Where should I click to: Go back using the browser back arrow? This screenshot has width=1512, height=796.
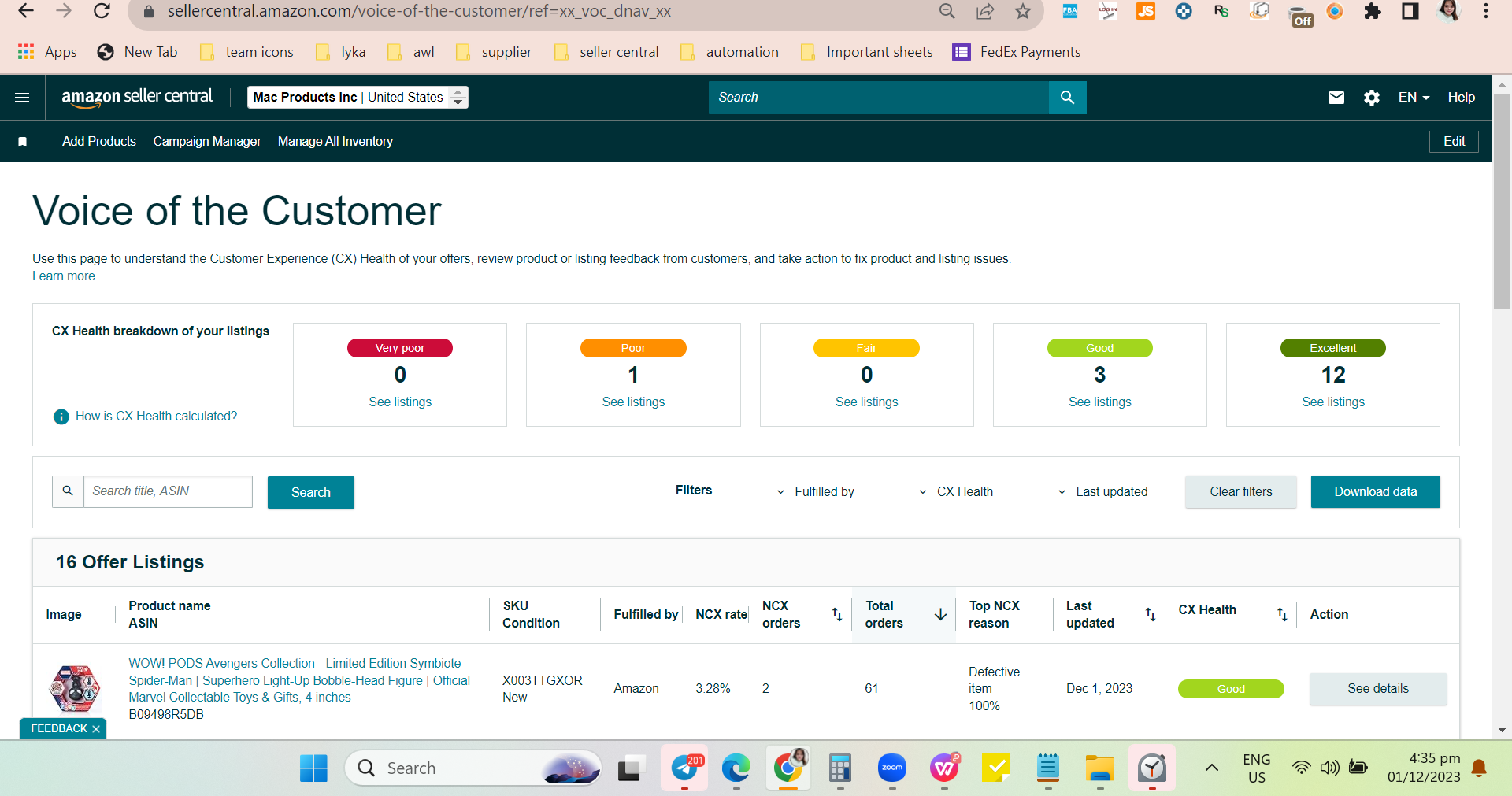(x=26, y=12)
